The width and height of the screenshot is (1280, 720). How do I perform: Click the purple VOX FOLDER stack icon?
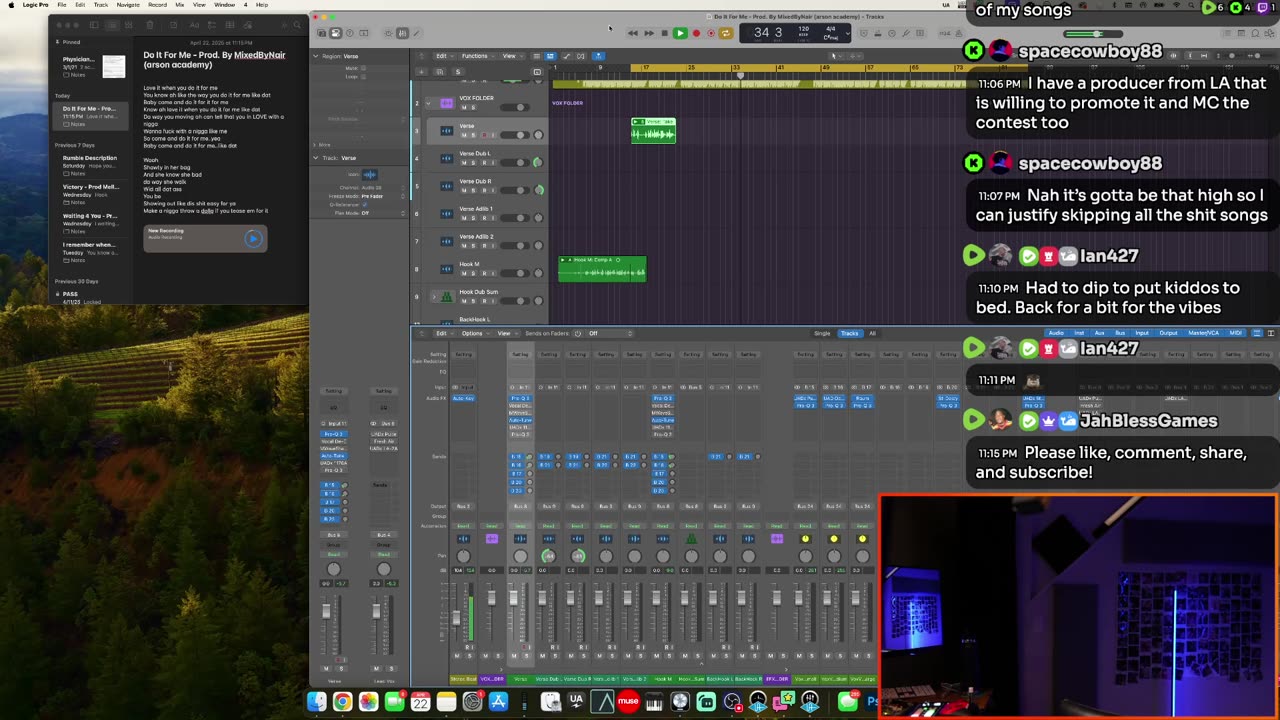point(446,103)
